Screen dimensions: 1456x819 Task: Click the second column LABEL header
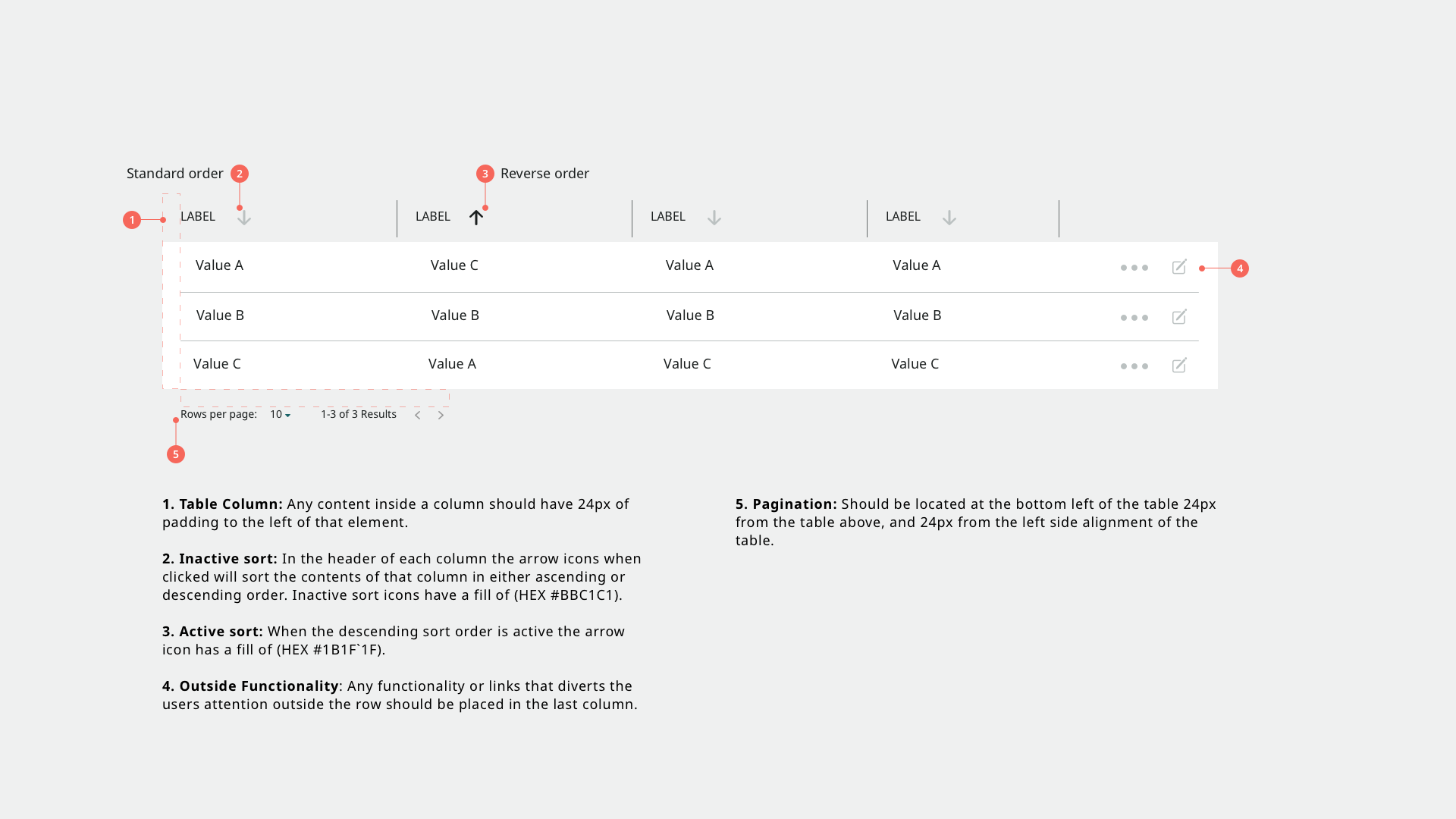coord(433,217)
